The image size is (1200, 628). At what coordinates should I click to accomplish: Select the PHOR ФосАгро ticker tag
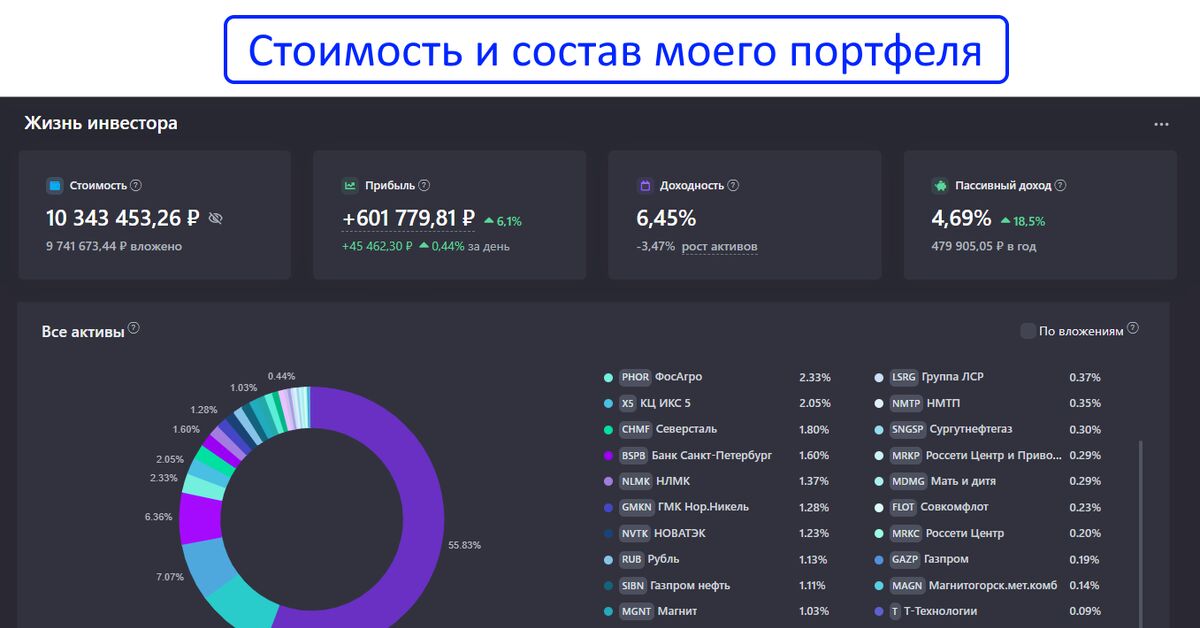click(x=635, y=378)
